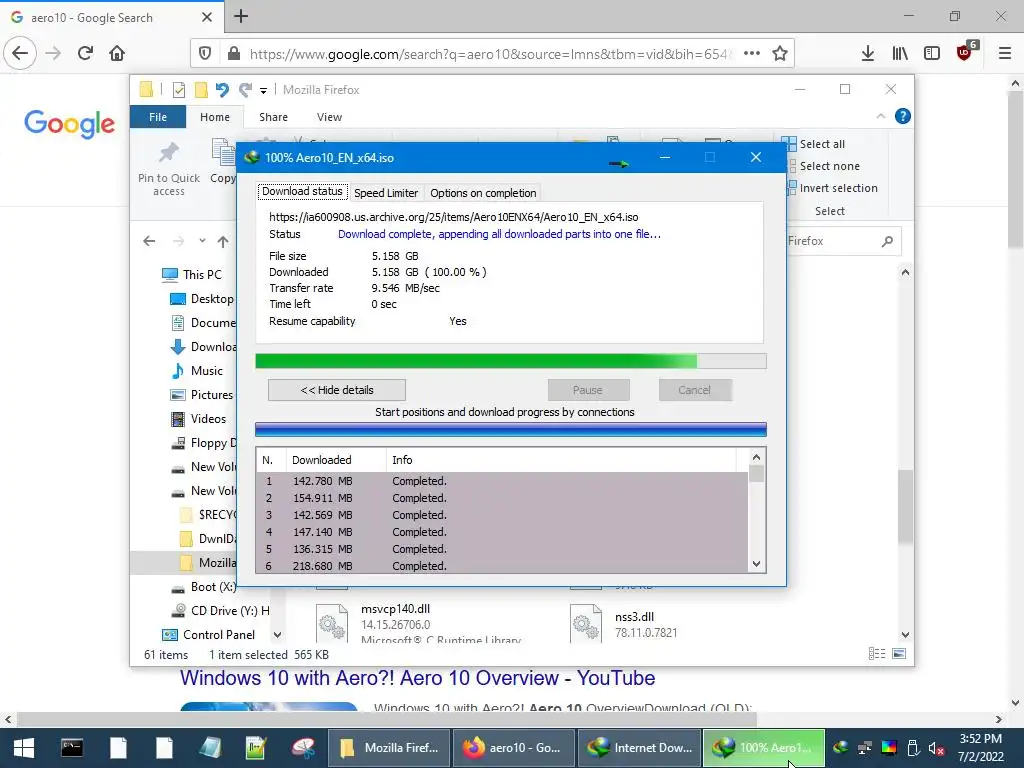
Task: Open the Explorer View ribbon tab
Action: (x=329, y=117)
